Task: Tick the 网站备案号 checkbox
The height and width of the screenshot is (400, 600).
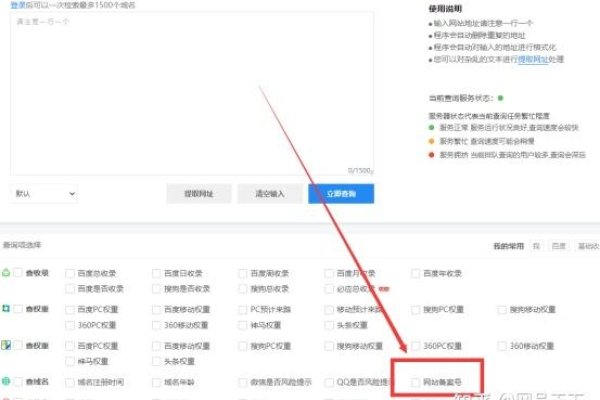Action: (x=416, y=382)
